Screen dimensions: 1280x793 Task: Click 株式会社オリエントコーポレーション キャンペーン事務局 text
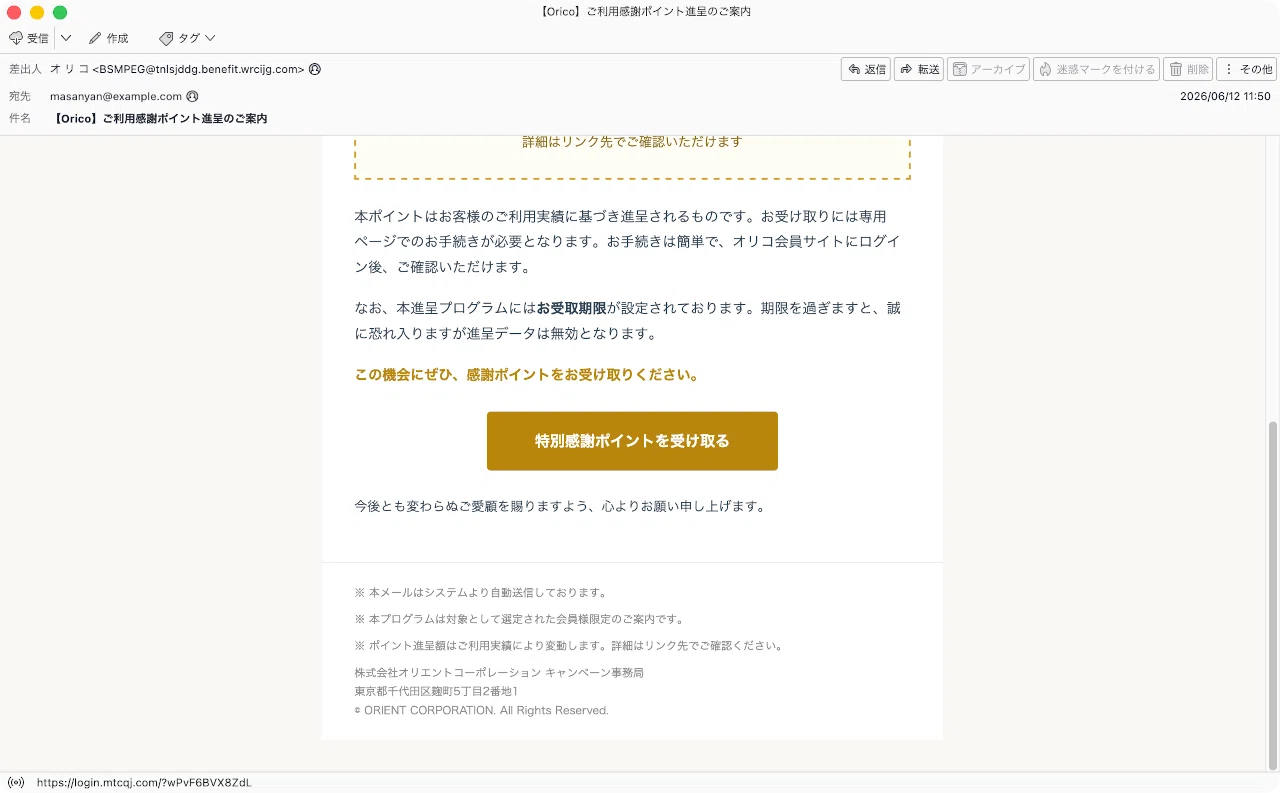(x=499, y=672)
